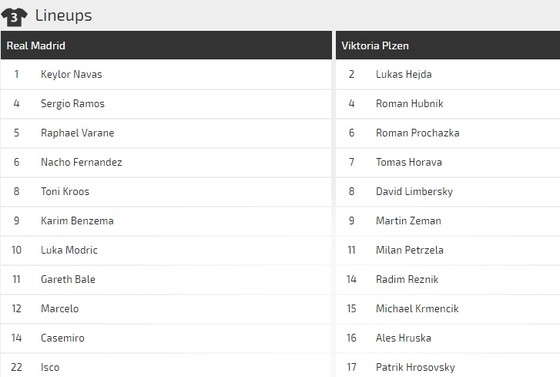Click Casemiro player name
The height and width of the screenshot is (377, 560).
[x=62, y=338]
